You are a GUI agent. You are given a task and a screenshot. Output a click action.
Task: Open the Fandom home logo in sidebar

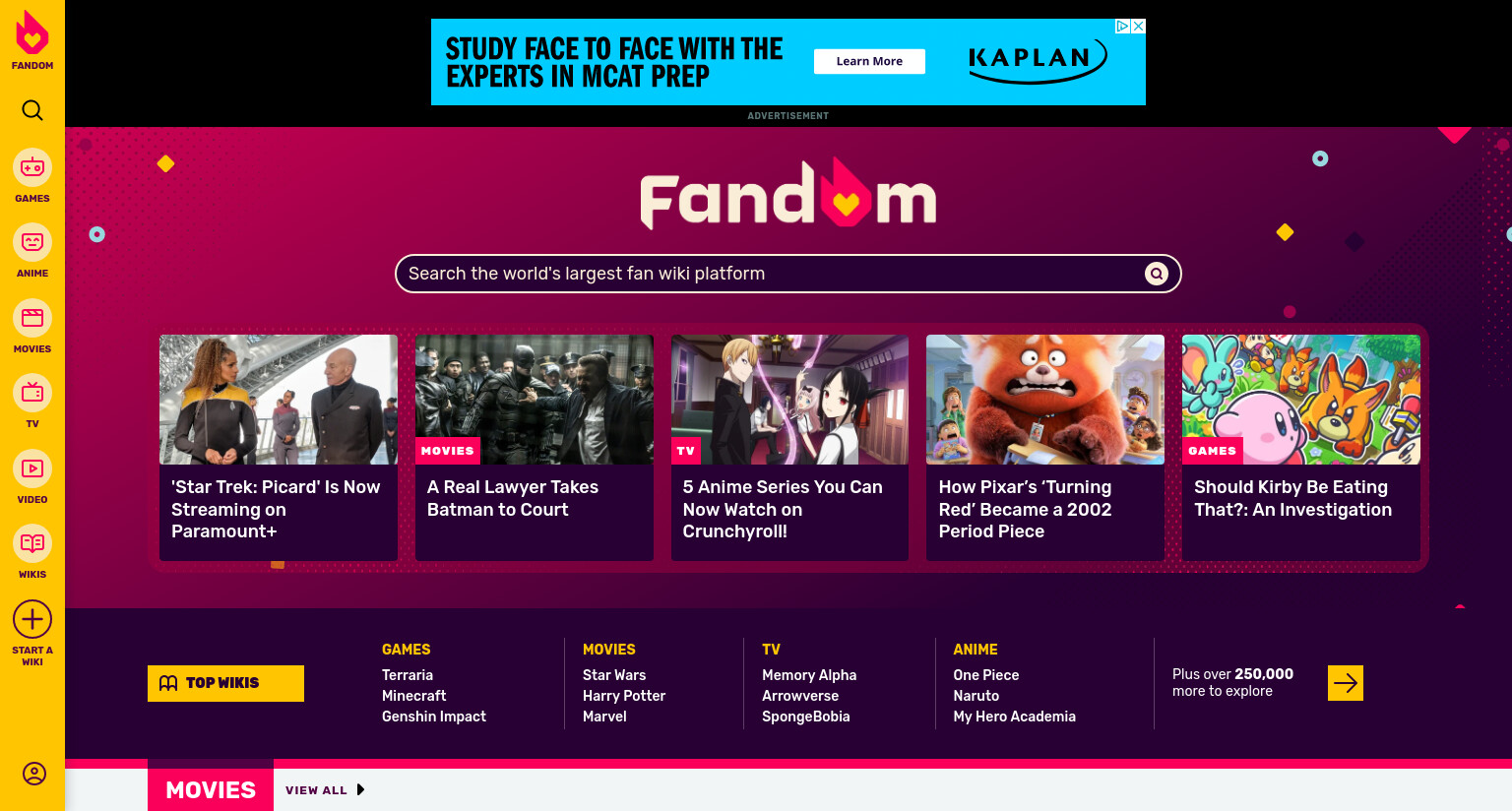32,40
